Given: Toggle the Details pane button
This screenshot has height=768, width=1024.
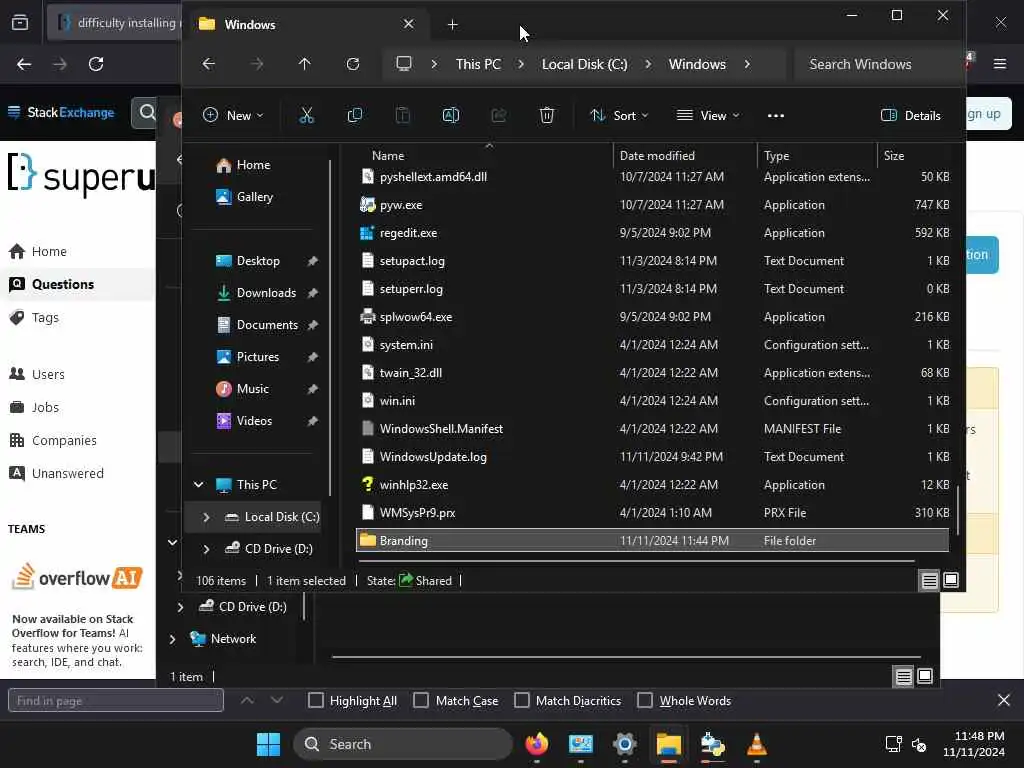Looking at the screenshot, I should click(x=910, y=116).
